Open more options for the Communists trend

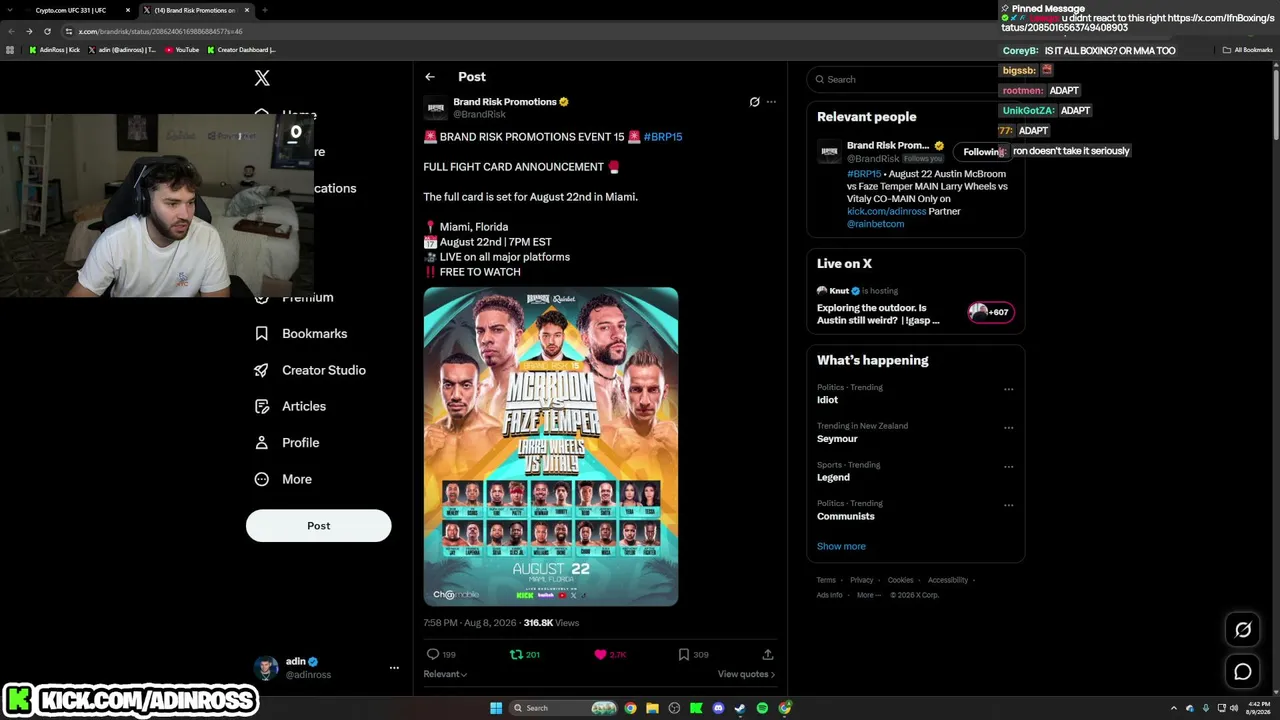(x=1008, y=505)
